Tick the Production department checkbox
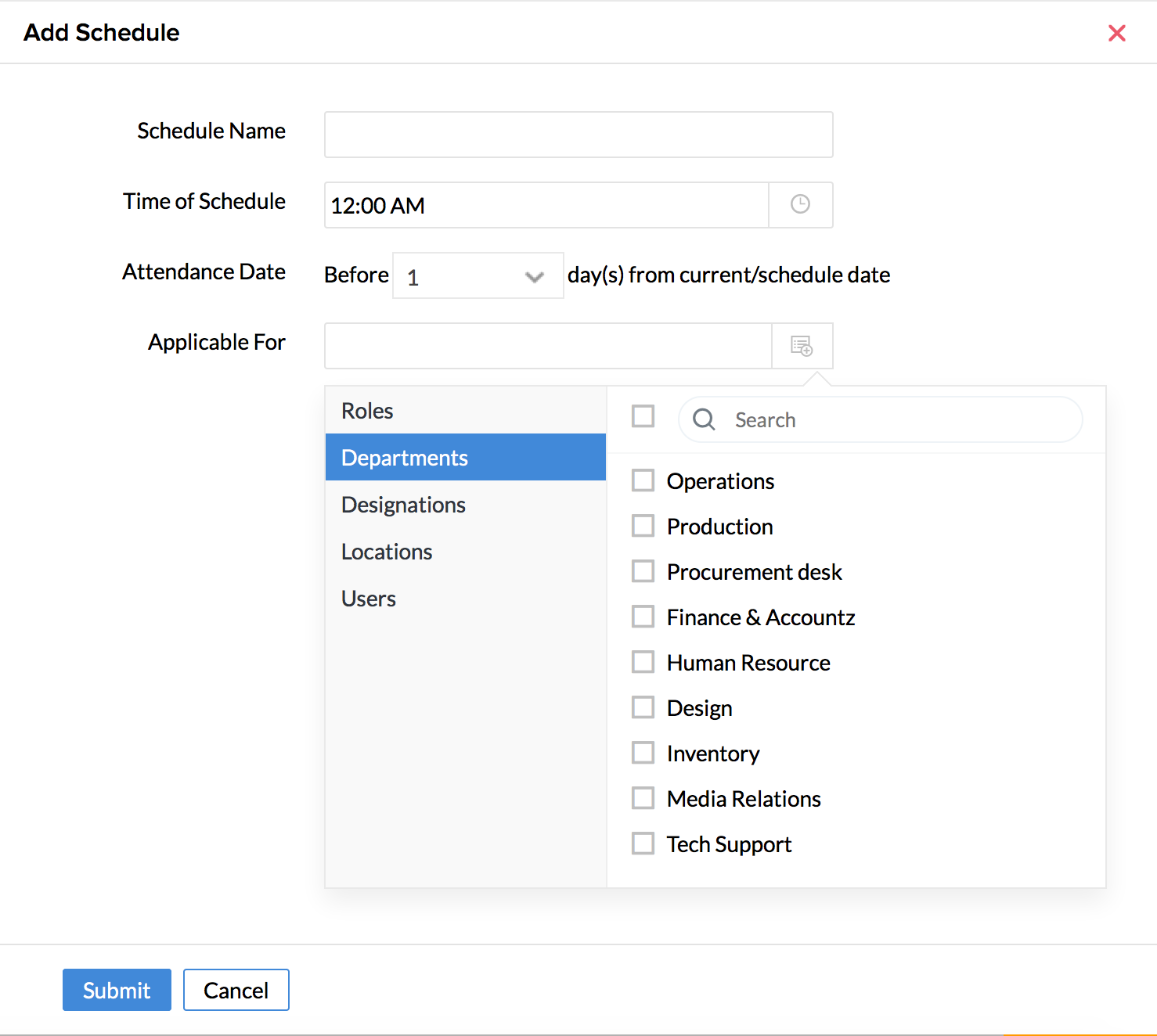The width and height of the screenshot is (1157, 1036). click(643, 526)
